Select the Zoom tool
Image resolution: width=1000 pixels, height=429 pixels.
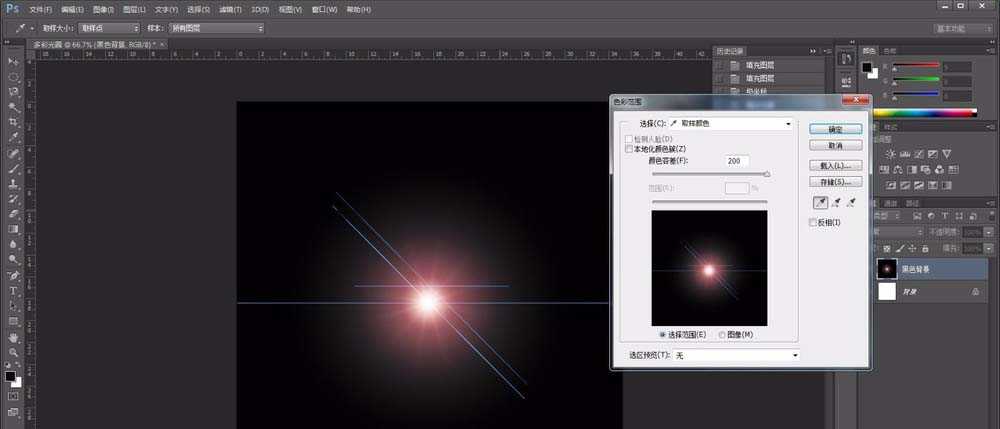pos(13,352)
